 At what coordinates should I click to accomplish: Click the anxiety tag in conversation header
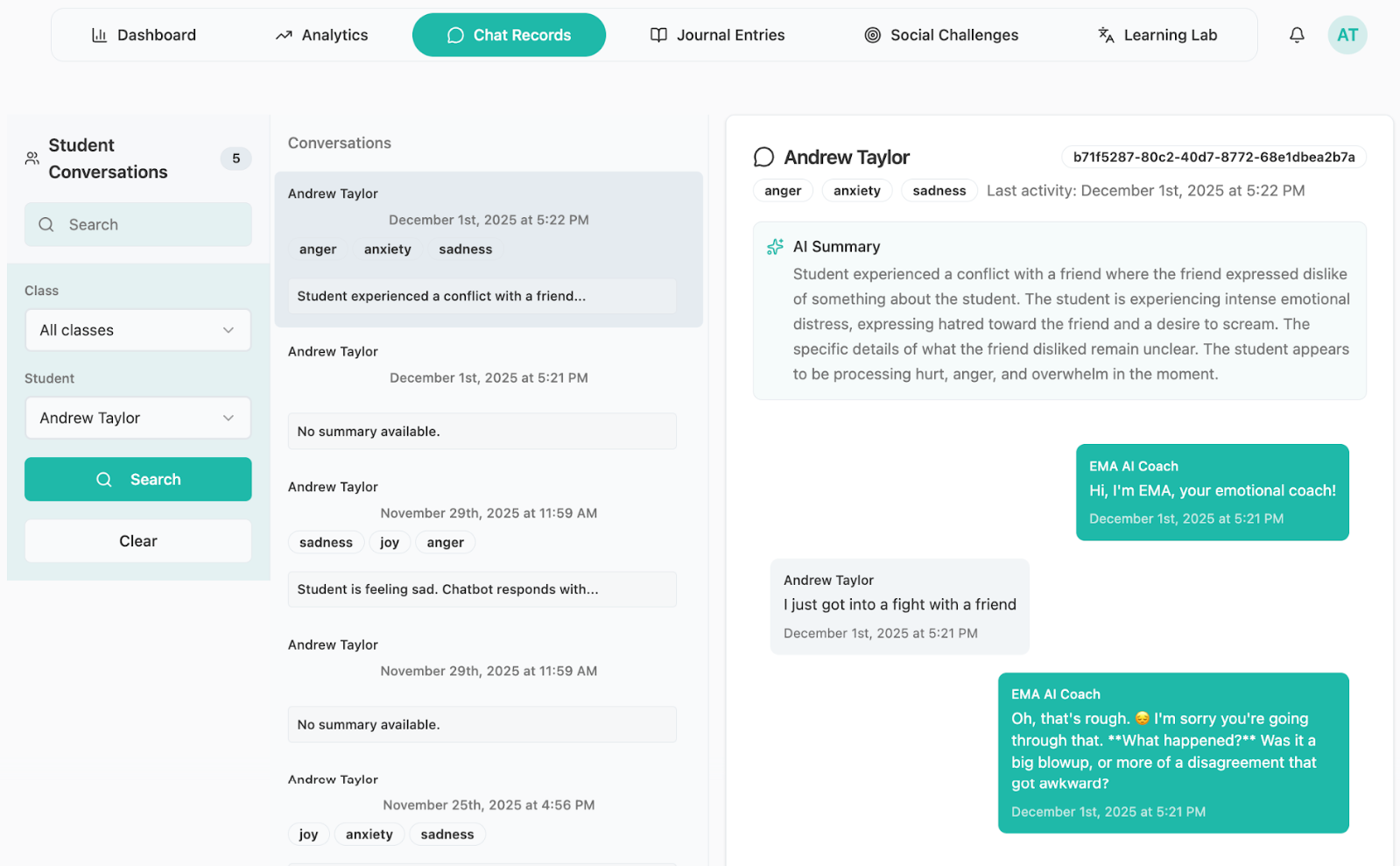[856, 191]
